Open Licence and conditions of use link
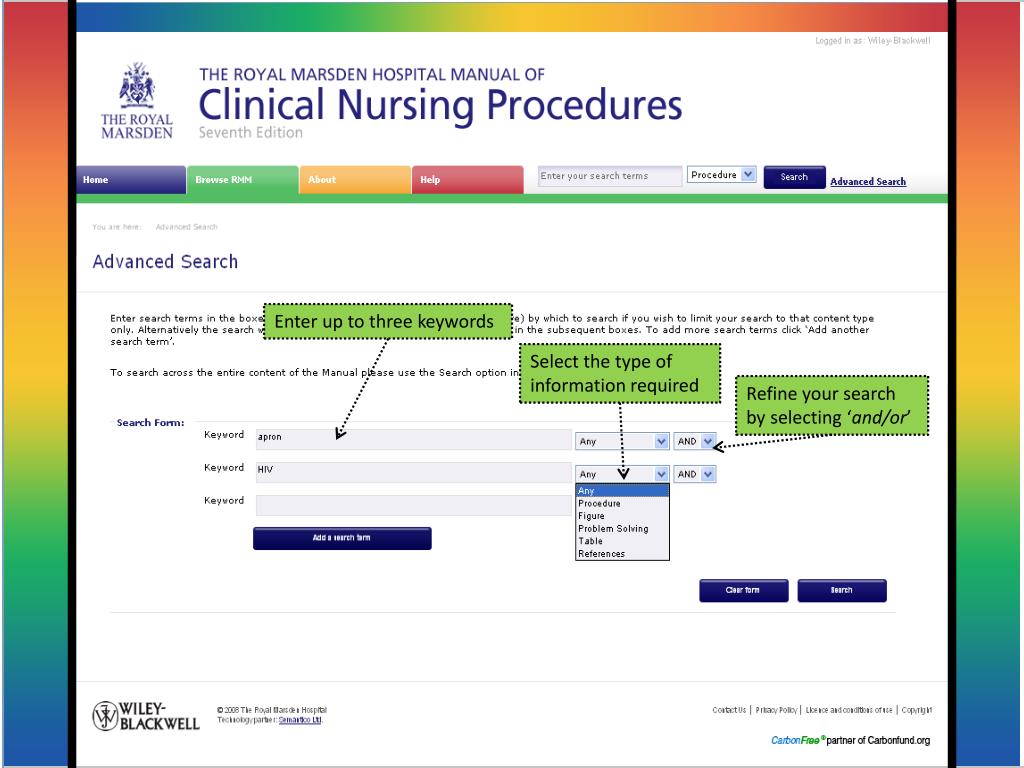Screen dimensions: 1024x768 pos(849,710)
